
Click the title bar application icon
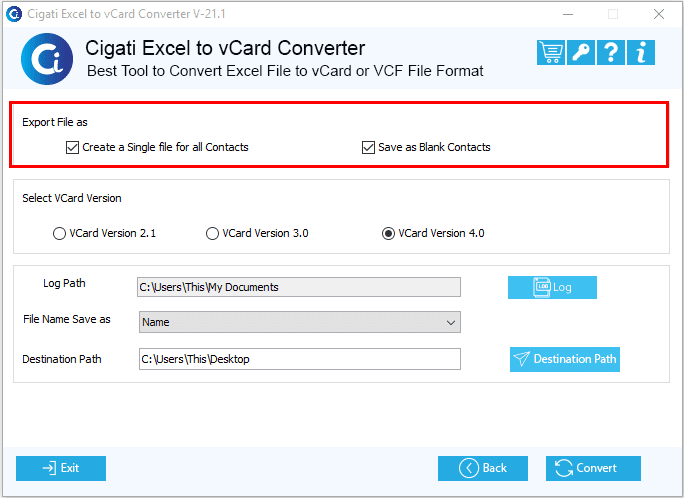pos(14,14)
